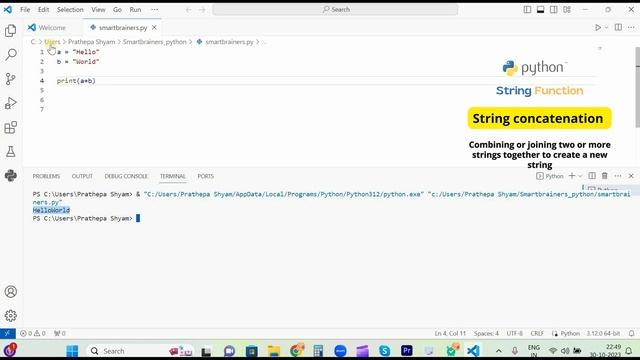Click smartbrainers.py in the breadcrumb
This screenshot has width=640, height=360.
(229, 42)
